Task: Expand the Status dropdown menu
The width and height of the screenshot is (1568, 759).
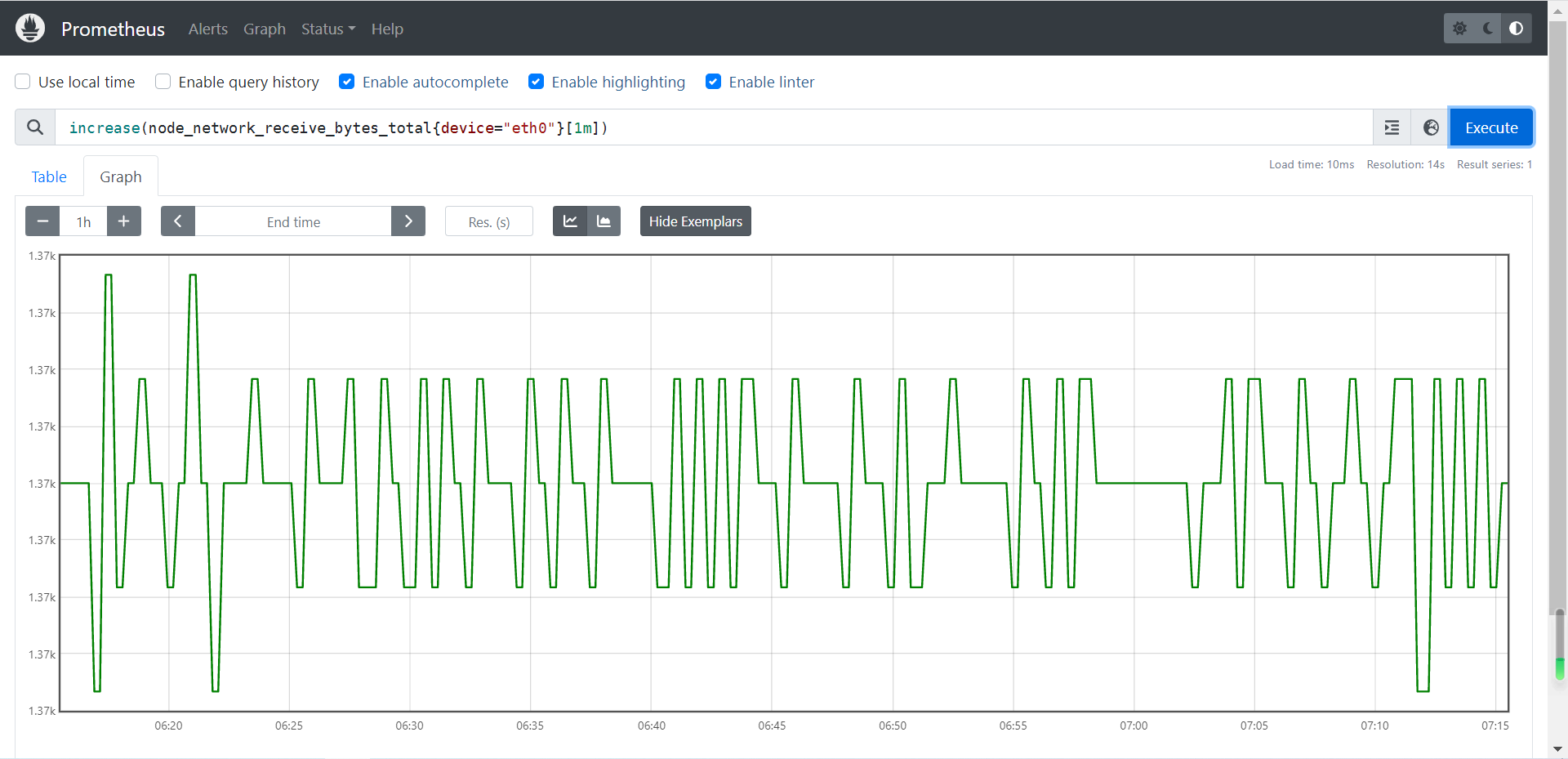Action: point(328,29)
